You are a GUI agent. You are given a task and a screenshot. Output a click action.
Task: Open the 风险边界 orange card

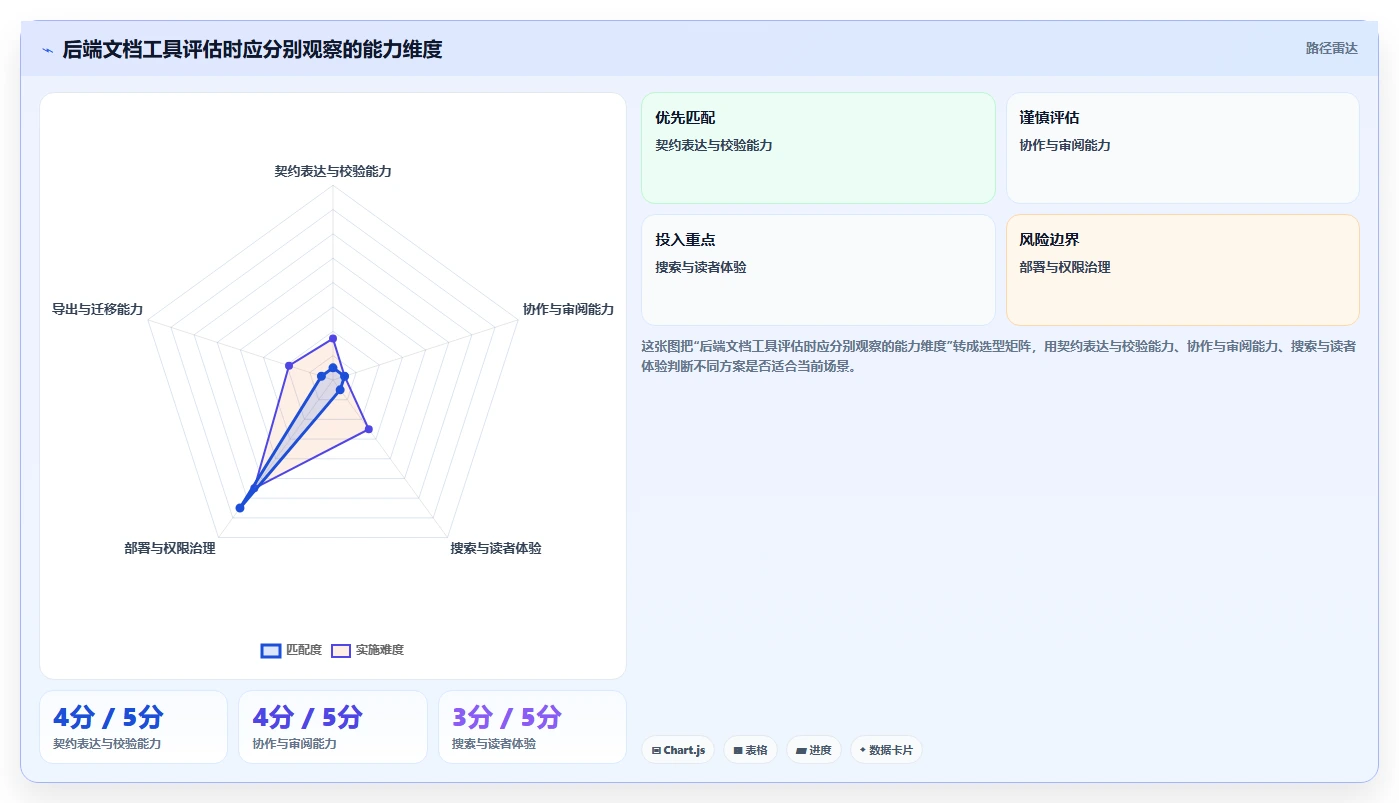1182,270
